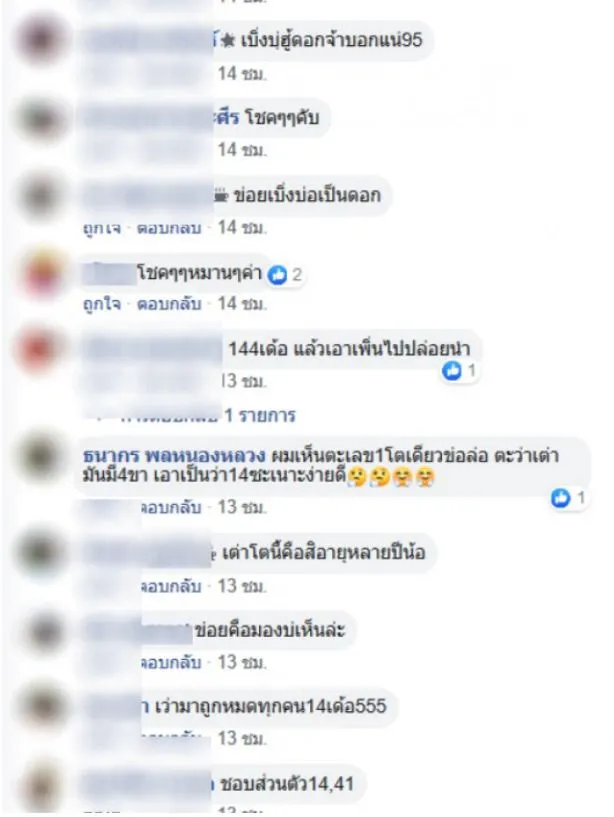
Task: Click "ตอบกลับ" under "โชคๆๆหมานๆค่า" comment
Action: click(169, 303)
